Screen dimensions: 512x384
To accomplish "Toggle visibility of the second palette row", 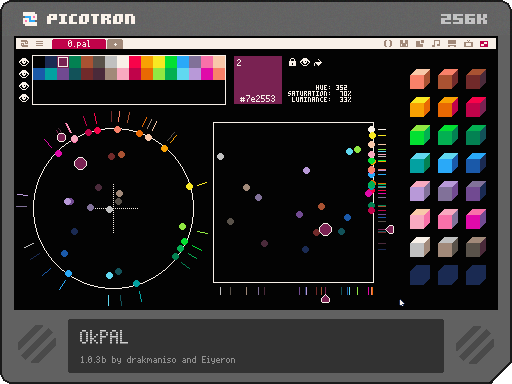I will (24, 74).
